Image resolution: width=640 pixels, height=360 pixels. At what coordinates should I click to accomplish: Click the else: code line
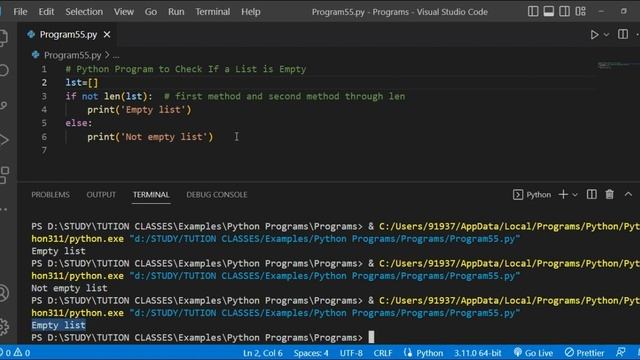pos(79,123)
